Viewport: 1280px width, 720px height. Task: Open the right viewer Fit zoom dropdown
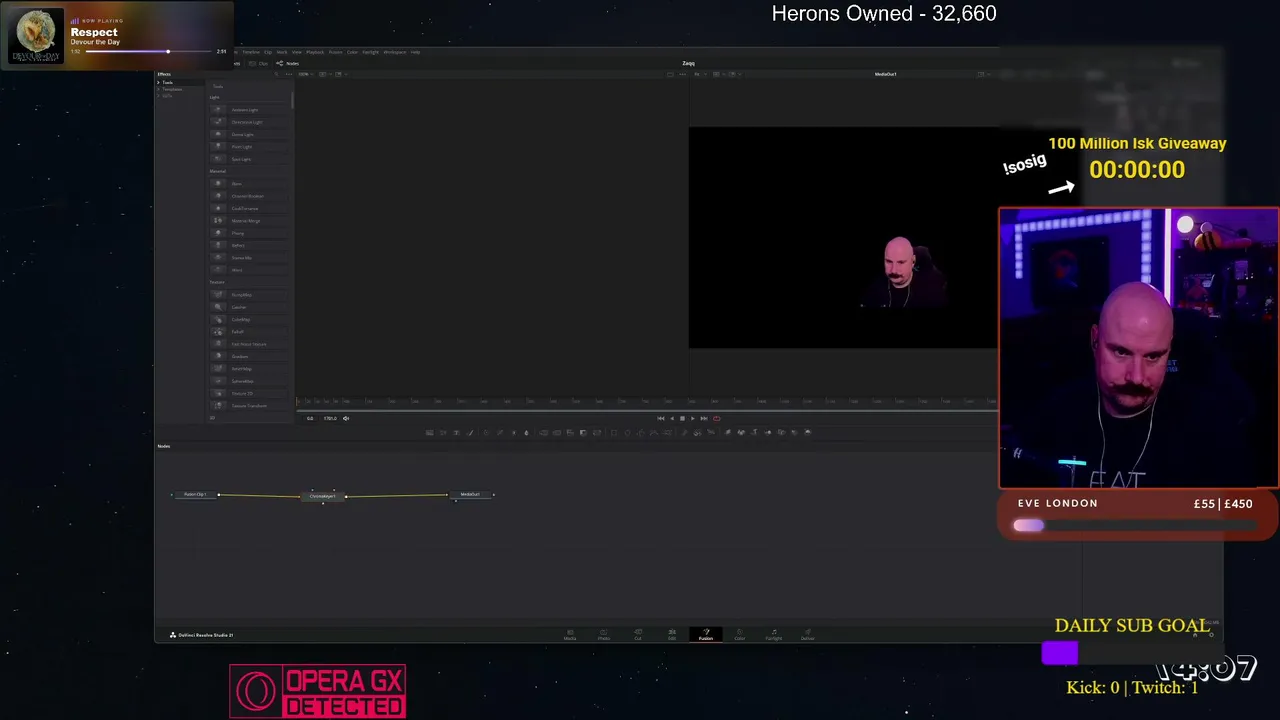[x=699, y=74]
